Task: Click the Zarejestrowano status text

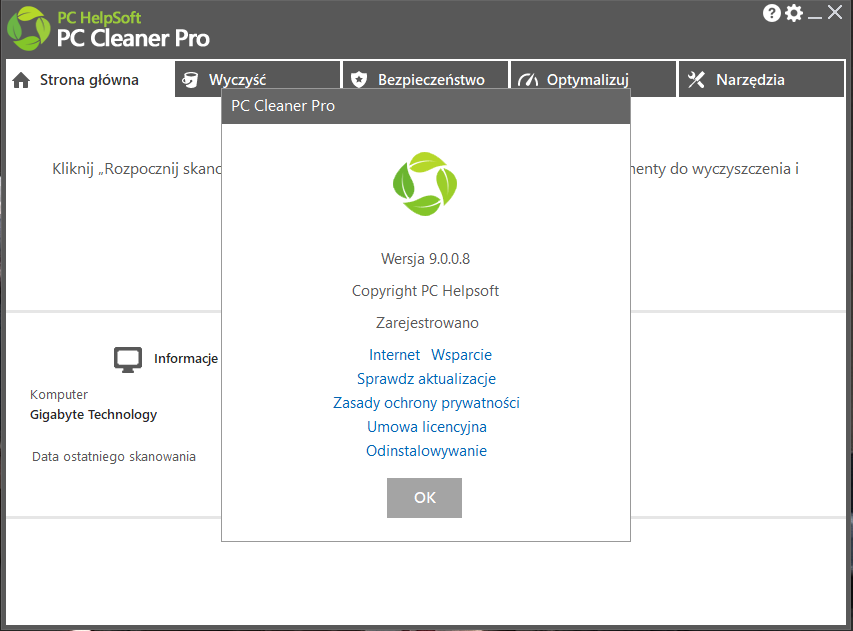Action: point(427,323)
